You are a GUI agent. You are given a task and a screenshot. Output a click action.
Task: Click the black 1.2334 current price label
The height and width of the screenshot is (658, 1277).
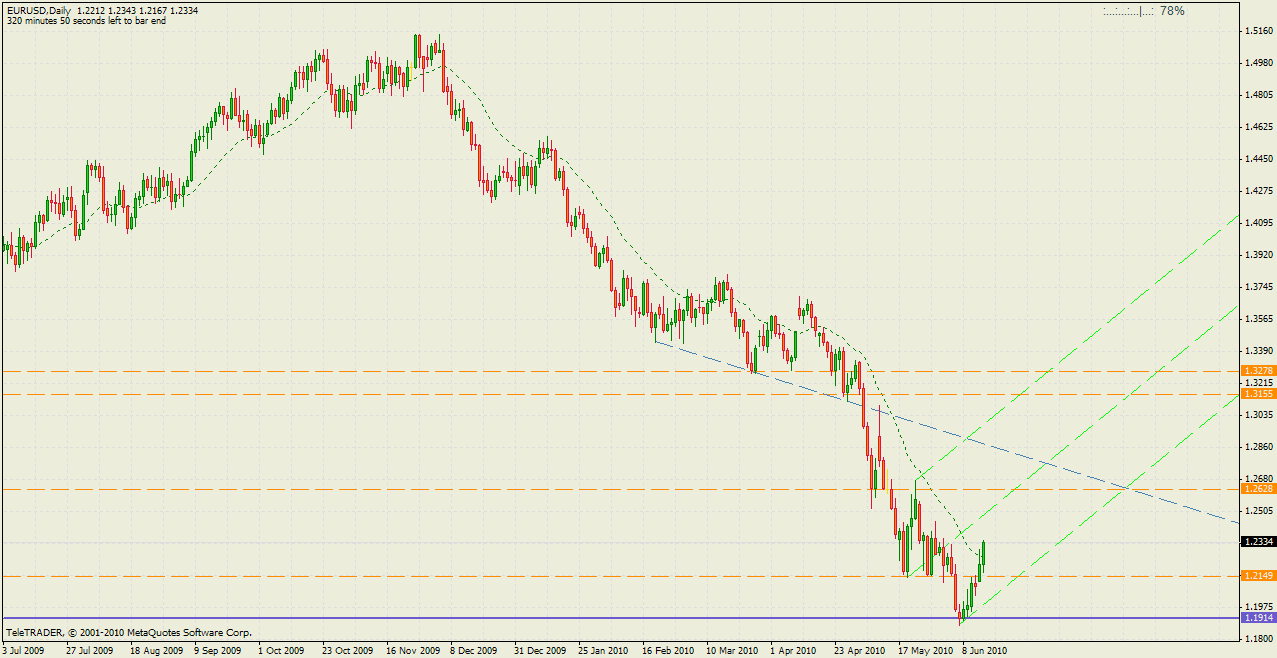(1257, 542)
